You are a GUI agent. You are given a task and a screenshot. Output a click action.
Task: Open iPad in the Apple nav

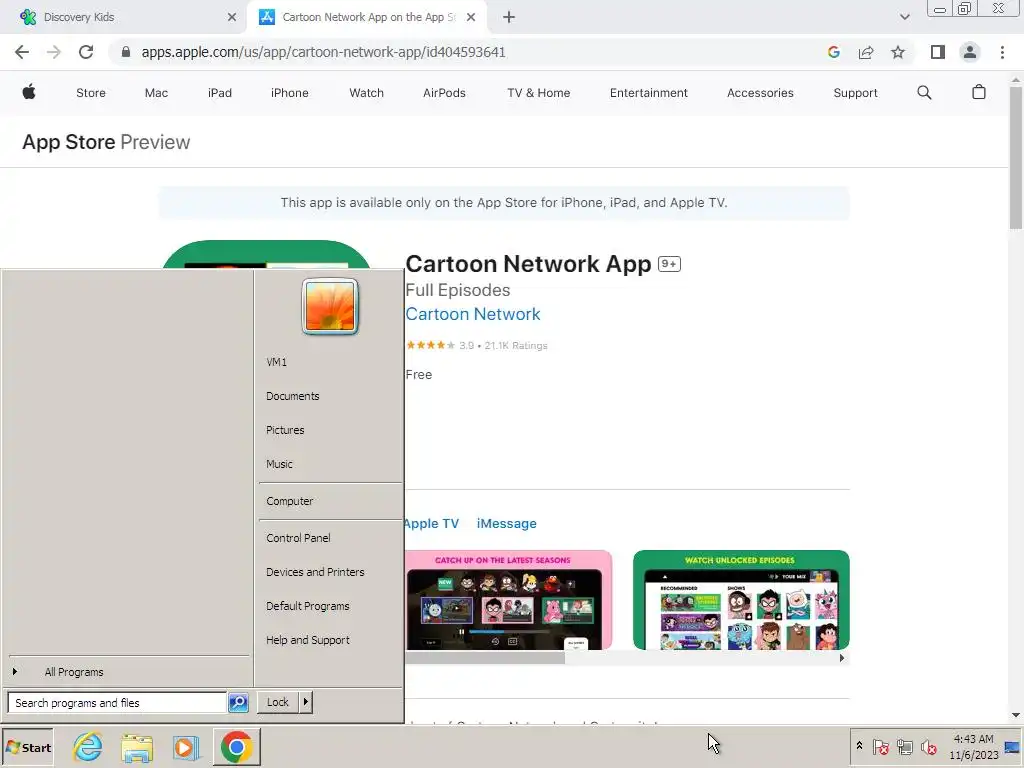[220, 93]
